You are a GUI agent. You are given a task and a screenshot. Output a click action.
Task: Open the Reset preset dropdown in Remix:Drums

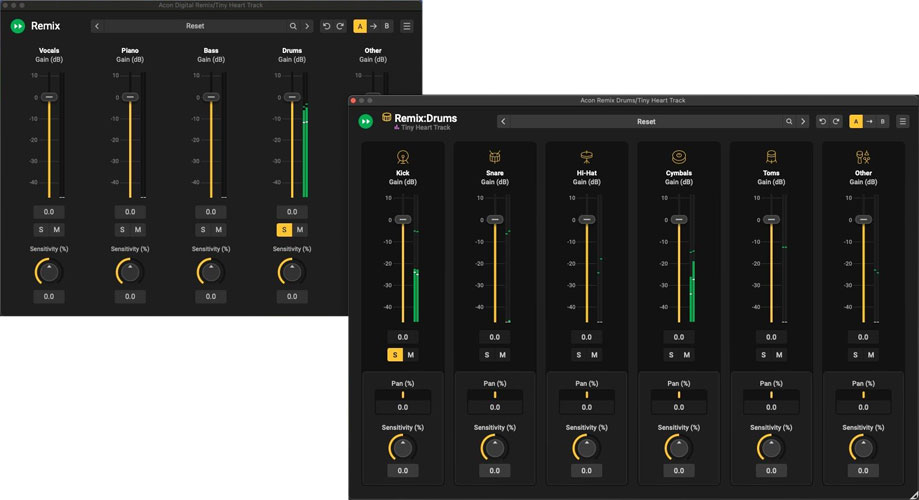pyautogui.click(x=646, y=122)
